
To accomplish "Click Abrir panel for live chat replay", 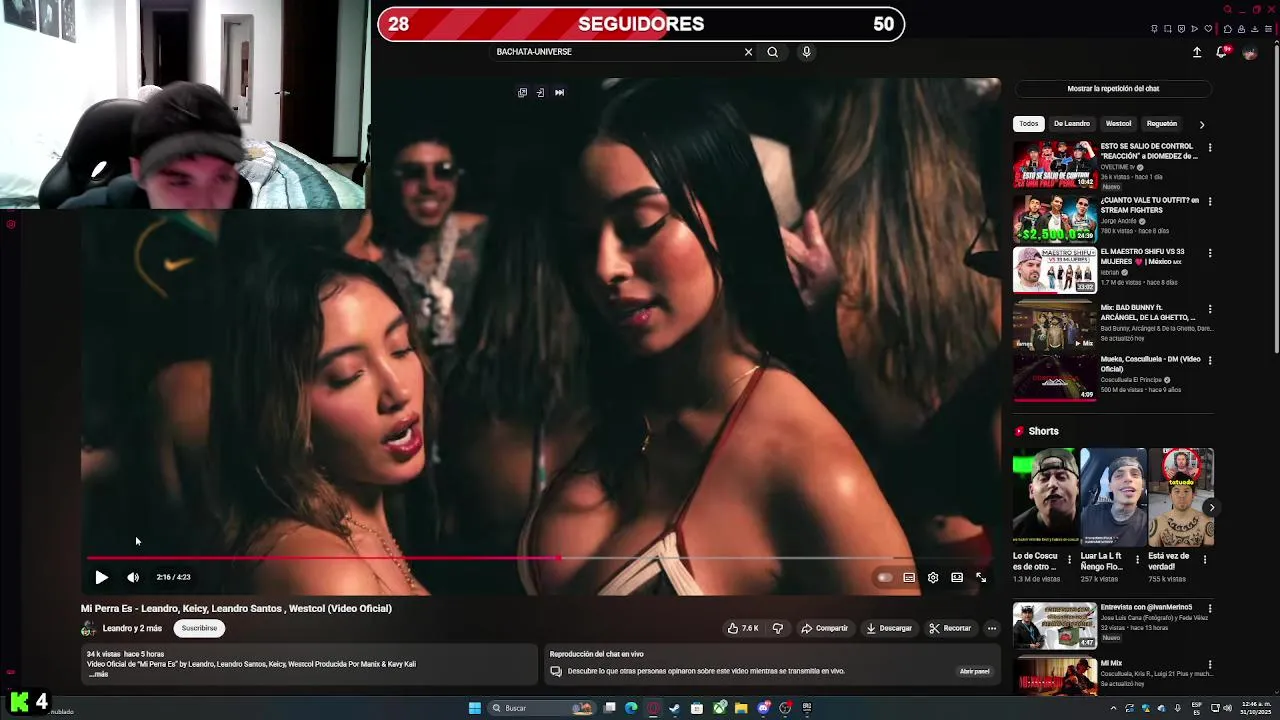I will click(x=974, y=671).
